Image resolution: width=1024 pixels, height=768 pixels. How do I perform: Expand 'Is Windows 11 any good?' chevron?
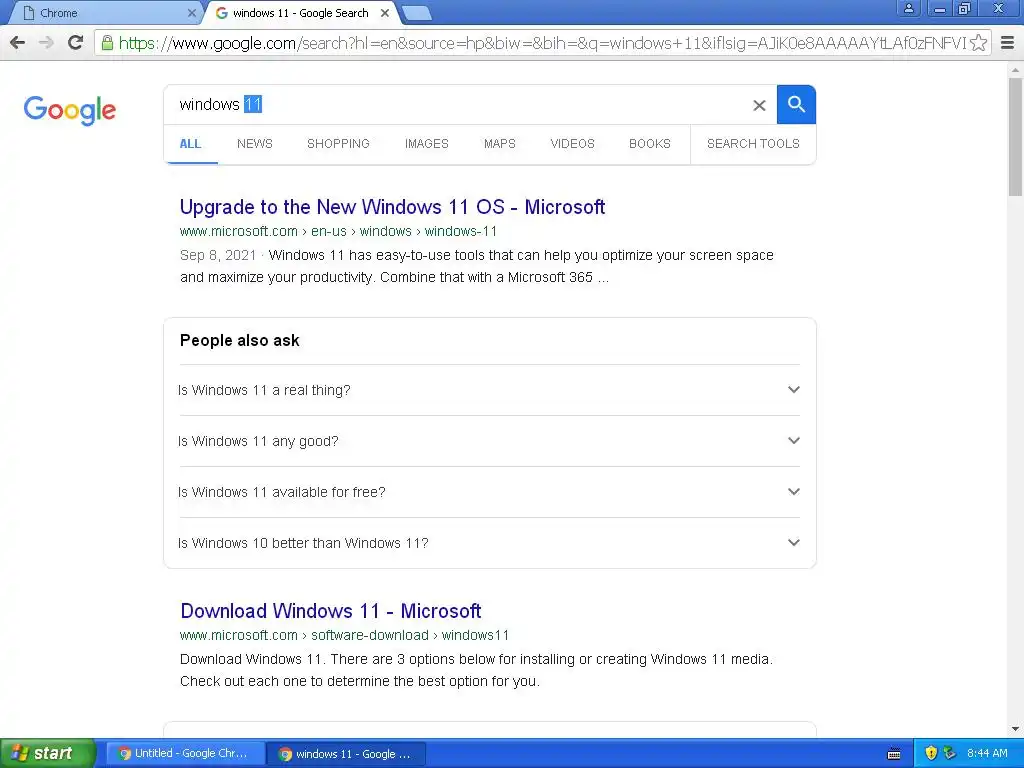pyautogui.click(x=793, y=441)
